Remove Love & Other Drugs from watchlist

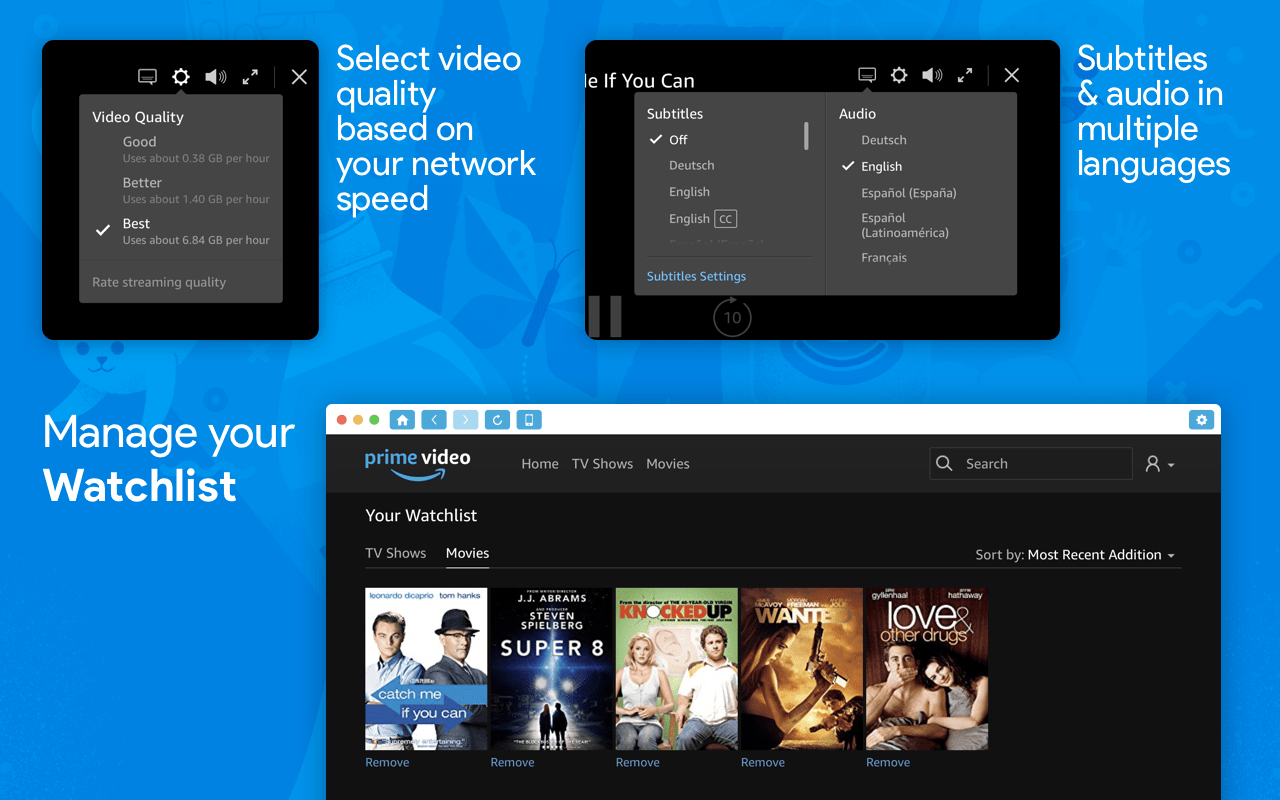pos(888,762)
